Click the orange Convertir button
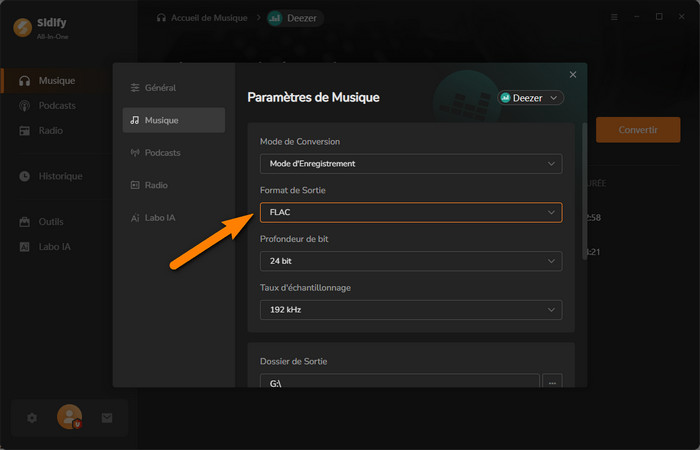The width and height of the screenshot is (700, 450). 637,130
